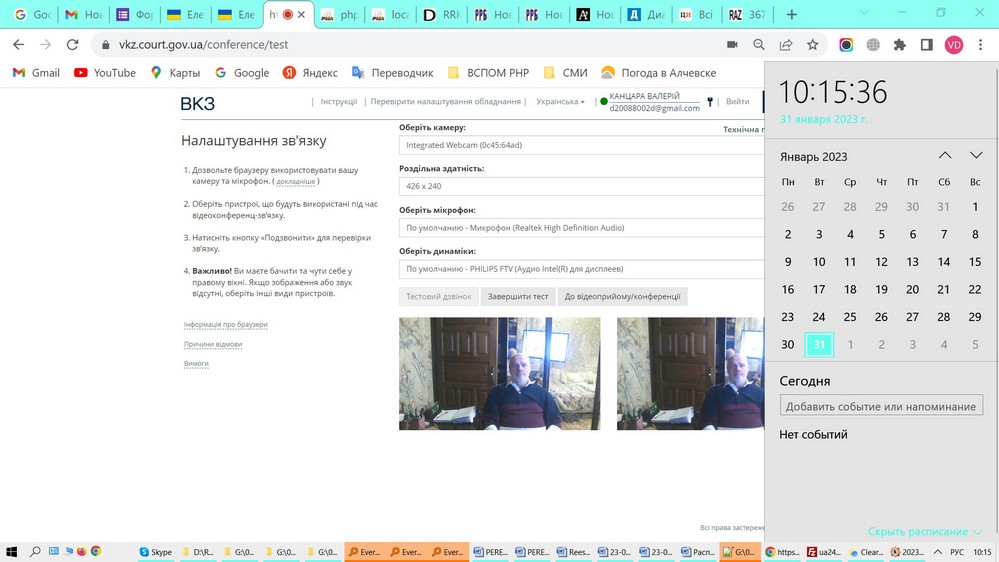
Task: Select January 17 in calendar
Action: [x=819, y=289]
